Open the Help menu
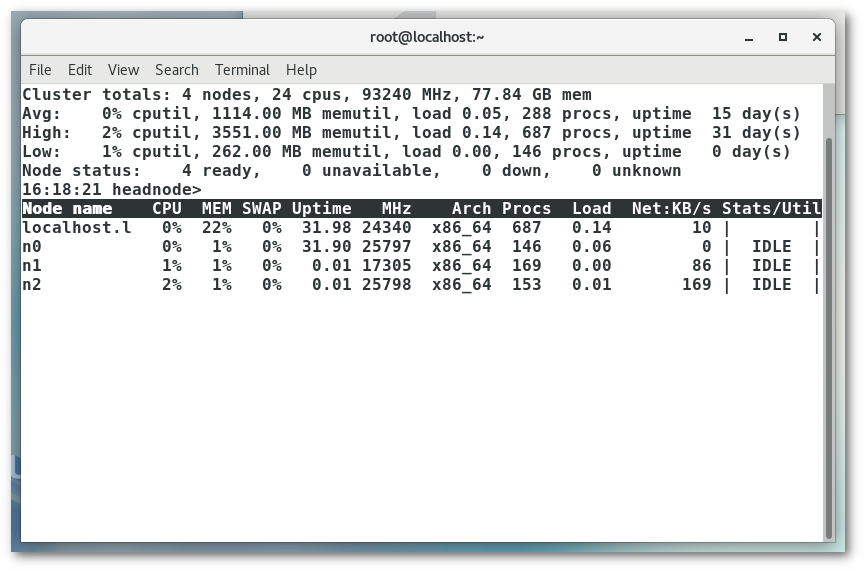This screenshot has width=864, height=571. coord(301,70)
